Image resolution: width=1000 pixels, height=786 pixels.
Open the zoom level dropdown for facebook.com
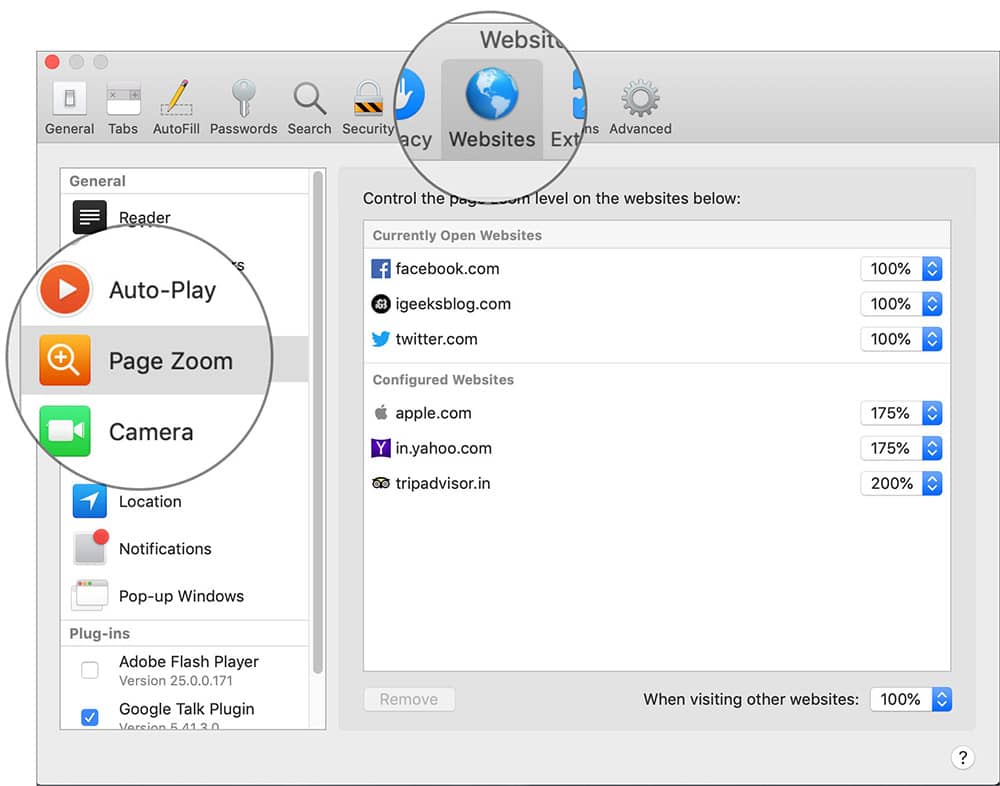coord(931,268)
